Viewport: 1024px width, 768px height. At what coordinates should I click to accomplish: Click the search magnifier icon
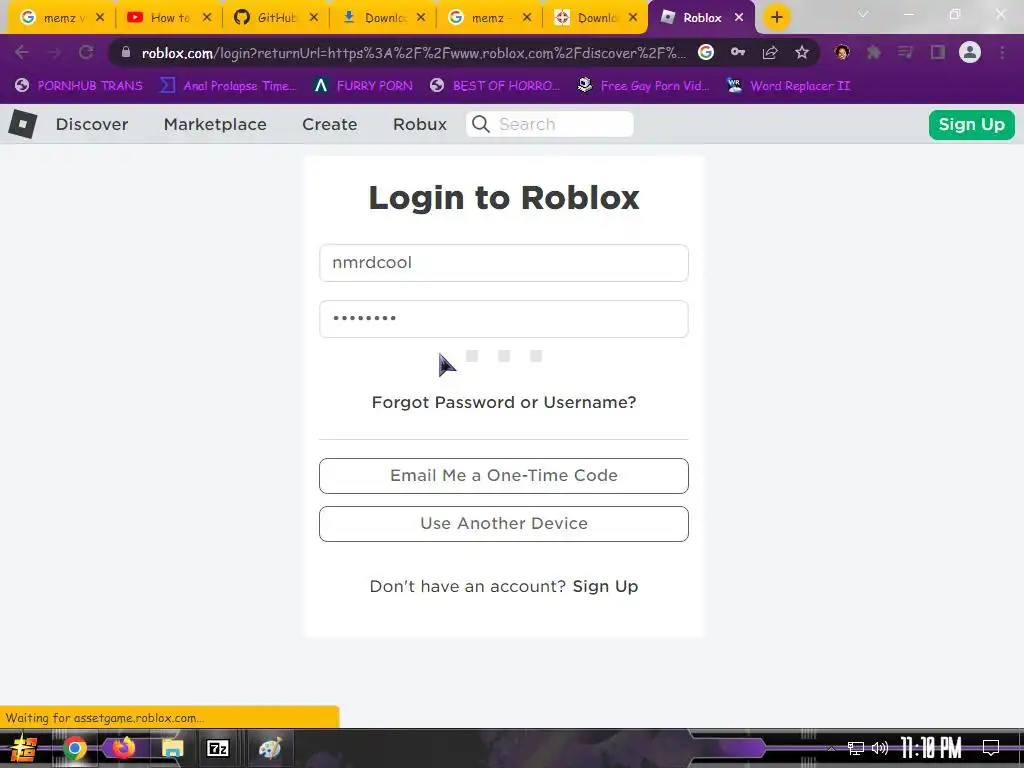click(x=481, y=124)
